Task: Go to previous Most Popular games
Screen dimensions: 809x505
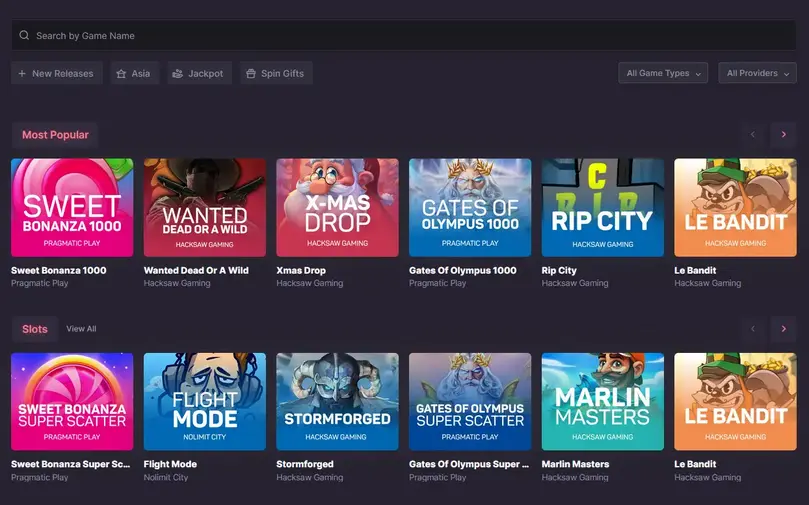Action: pyautogui.click(x=753, y=134)
